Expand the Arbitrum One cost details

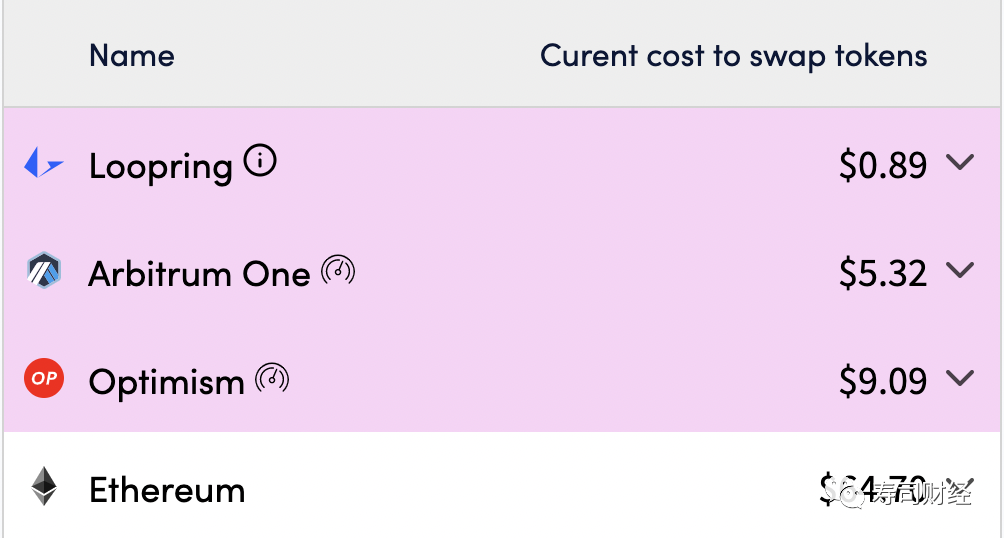click(959, 270)
